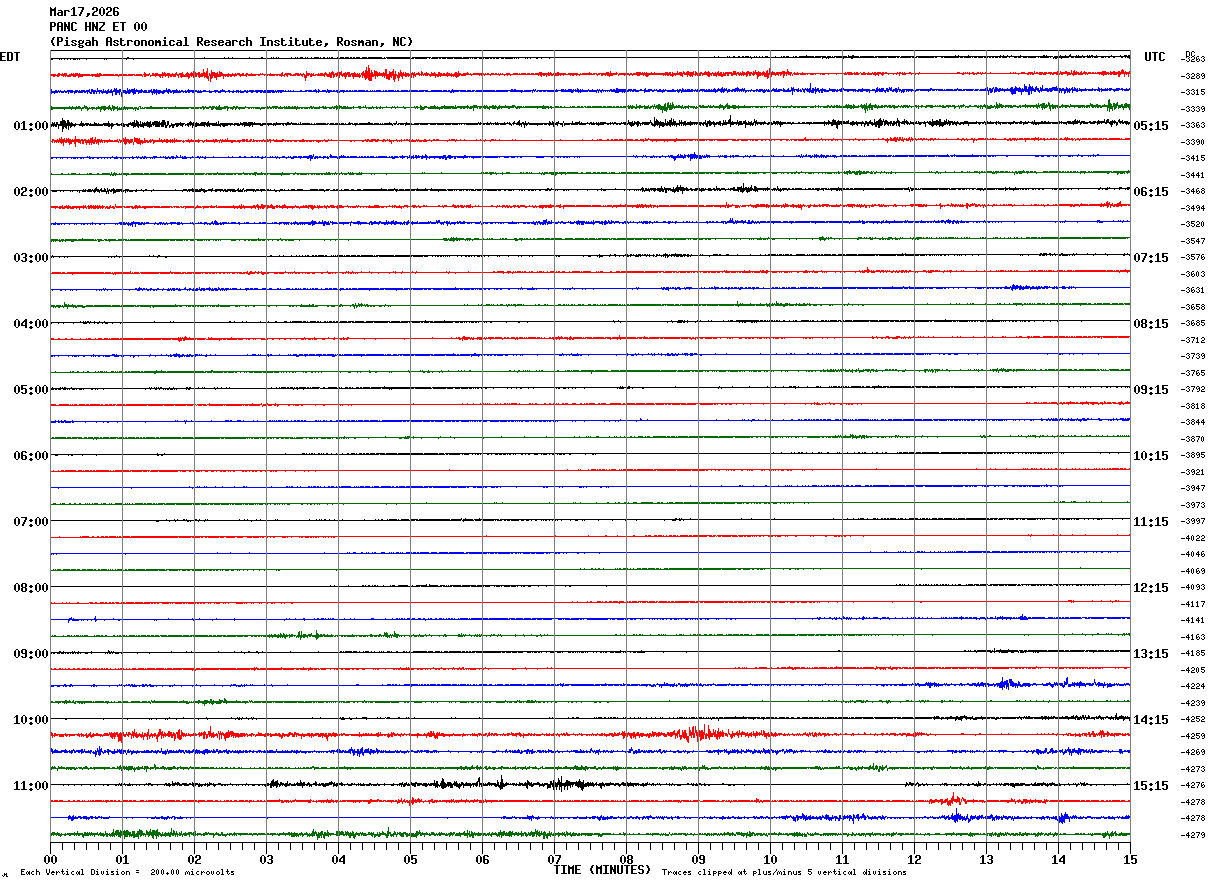The width and height of the screenshot is (1210, 886).
Task: Select the 04:00 EDT time label
Action: coord(31,324)
